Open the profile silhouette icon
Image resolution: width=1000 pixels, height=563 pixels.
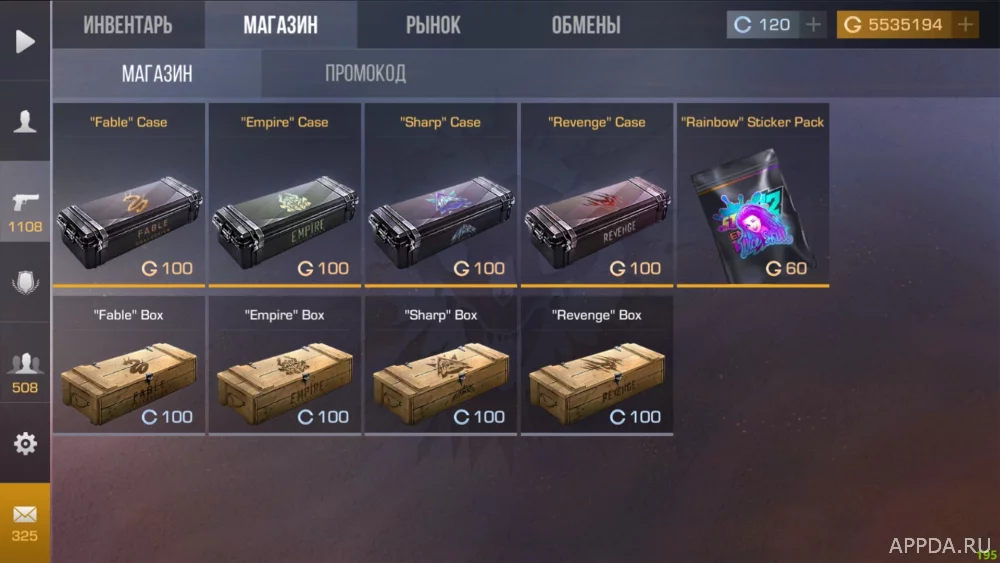25,121
